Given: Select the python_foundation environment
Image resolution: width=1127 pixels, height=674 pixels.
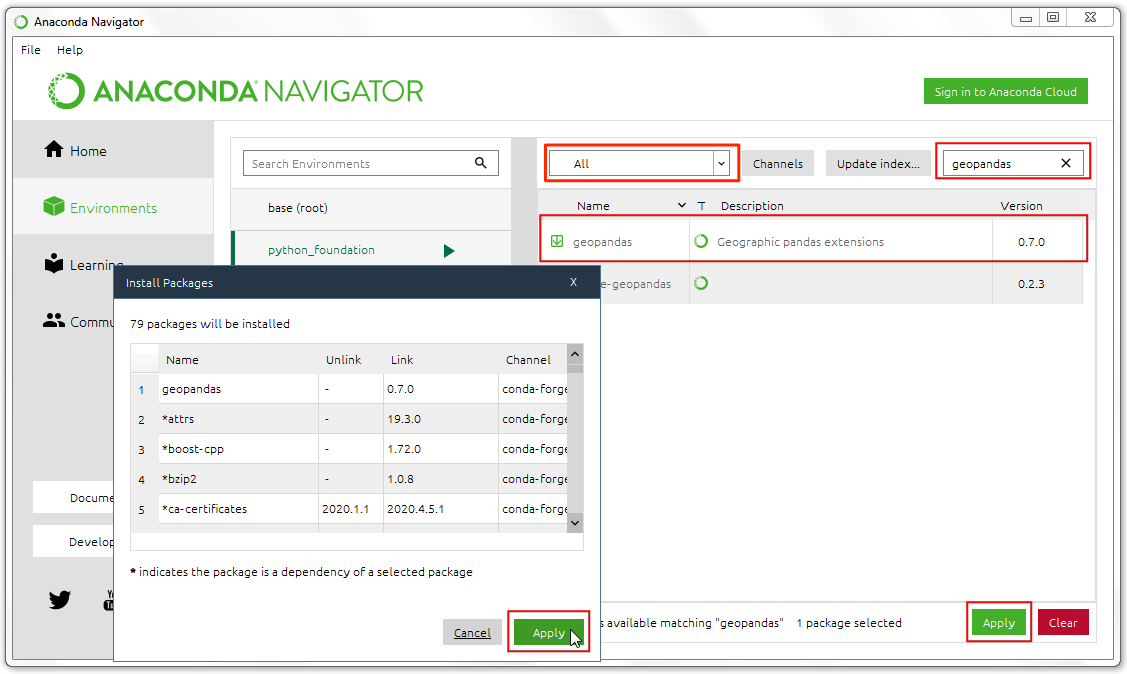Looking at the screenshot, I should (321, 250).
